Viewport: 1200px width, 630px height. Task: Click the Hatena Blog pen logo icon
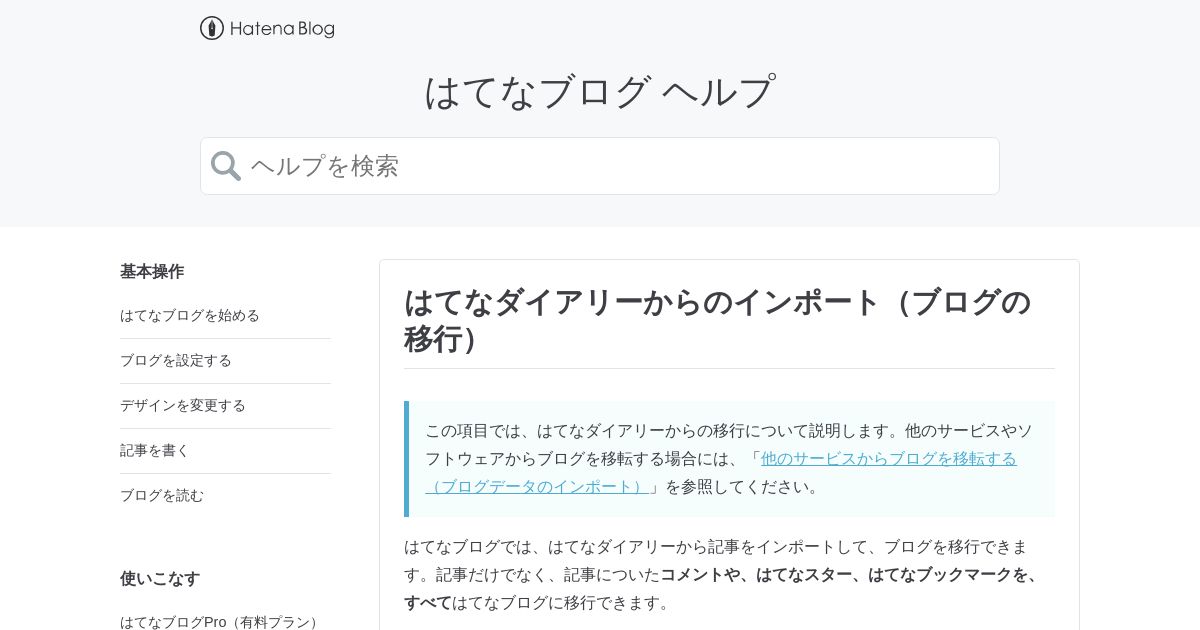click(x=211, y=28)
